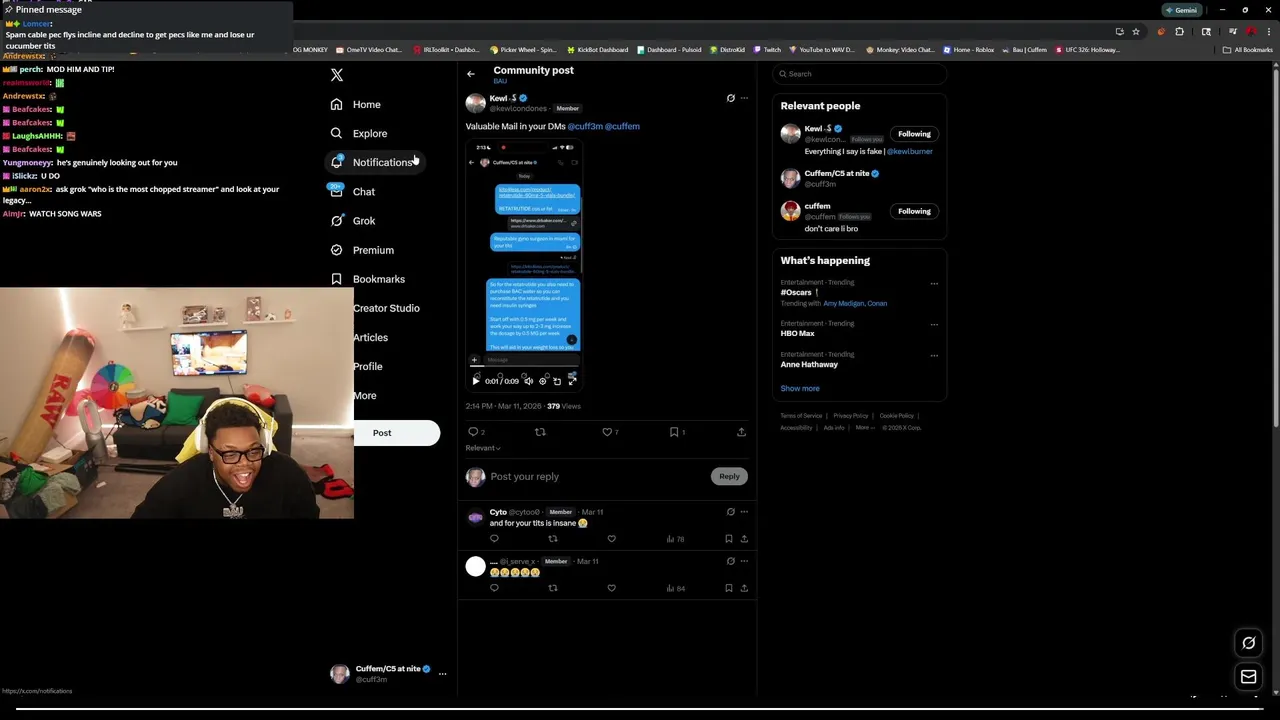Screen dimensions: 1280x720
Task: Click the Grok icon on Kewl's post
Action: [730, 98]
